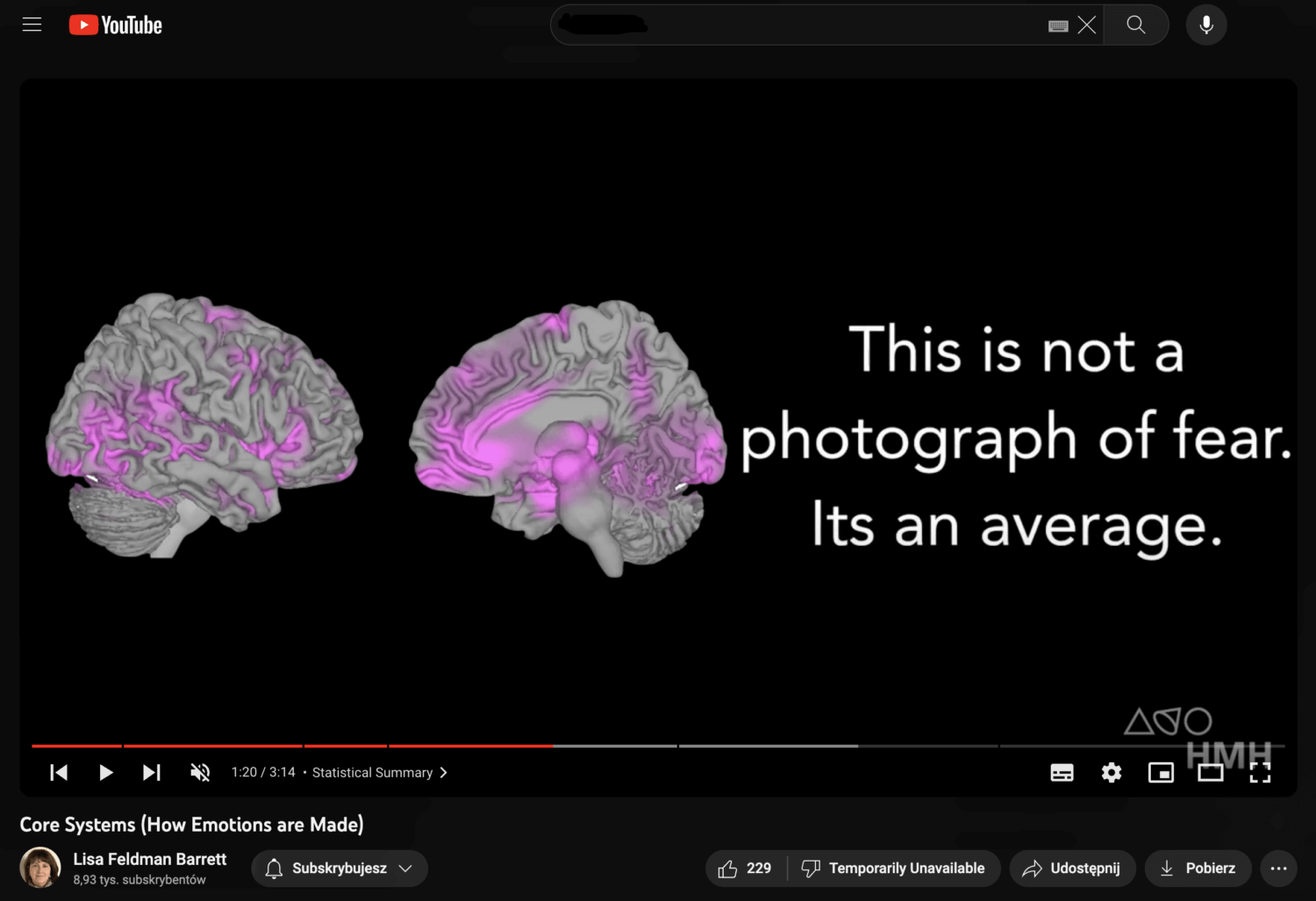Switch to theater mode view

pyautogui.click(x=1211, y=772)
